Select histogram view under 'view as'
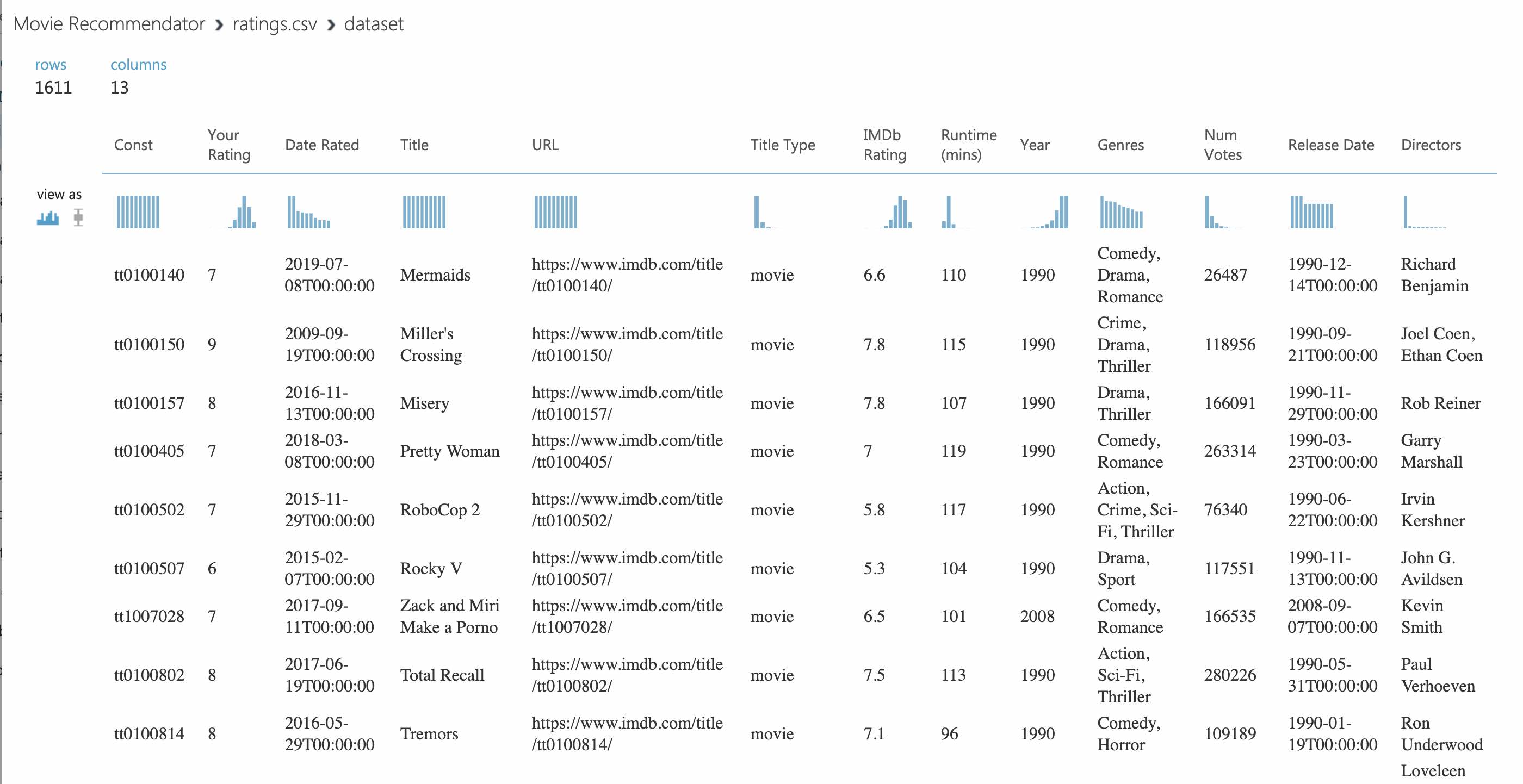The height and width of the screenshot is (784, 1523). [48, 218]
